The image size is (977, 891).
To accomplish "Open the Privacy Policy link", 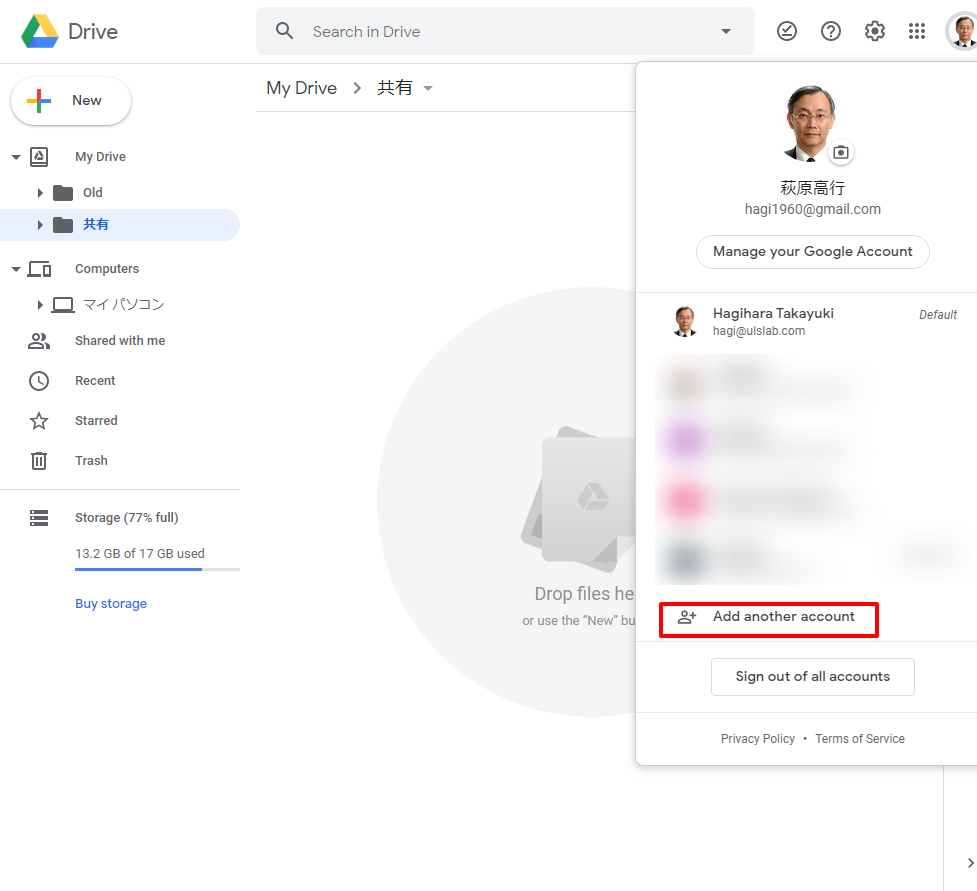I will [758, 739].
